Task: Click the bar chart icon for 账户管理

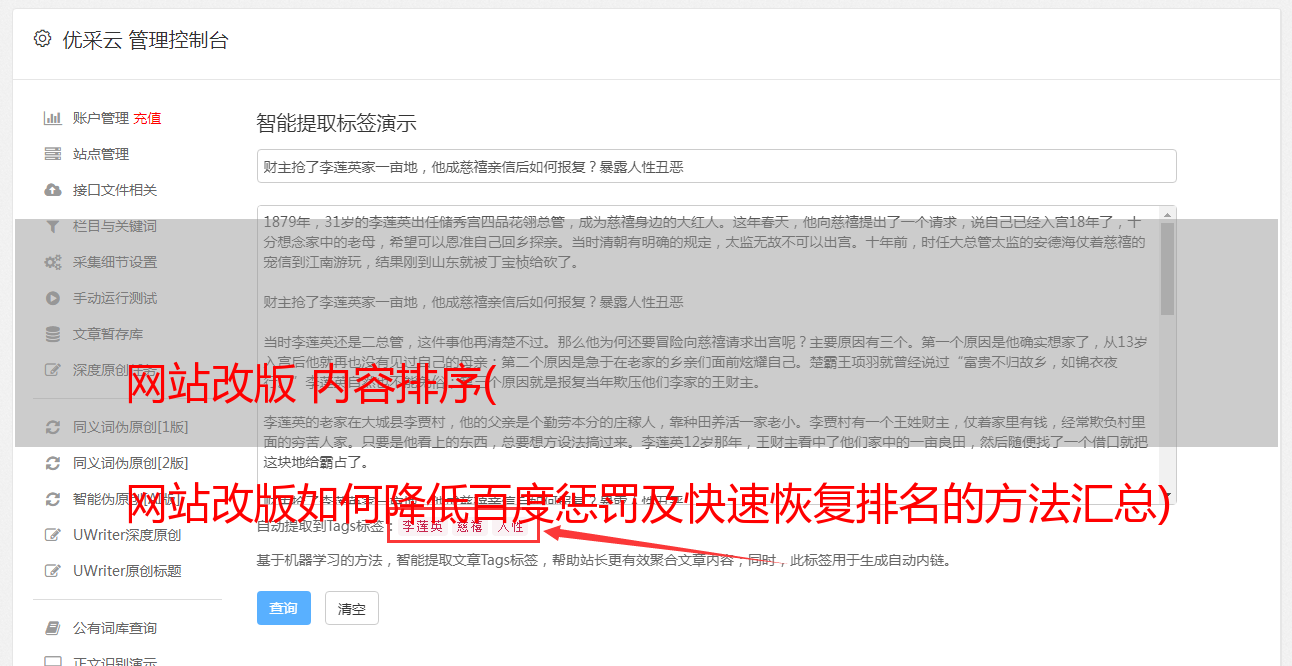Action: pos(53,118)
